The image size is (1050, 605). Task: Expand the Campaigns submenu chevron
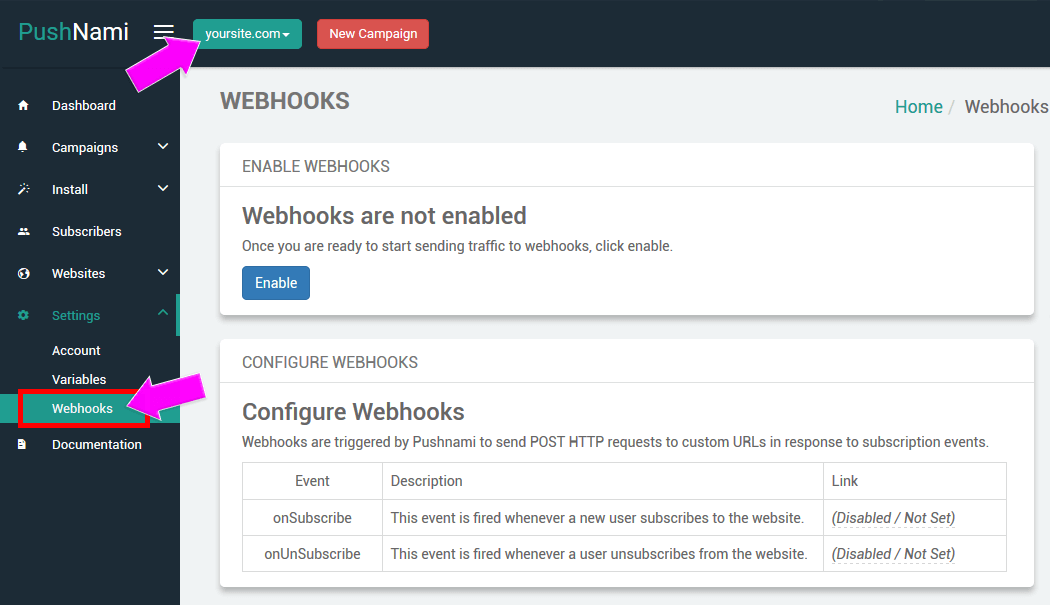point(163,147)
